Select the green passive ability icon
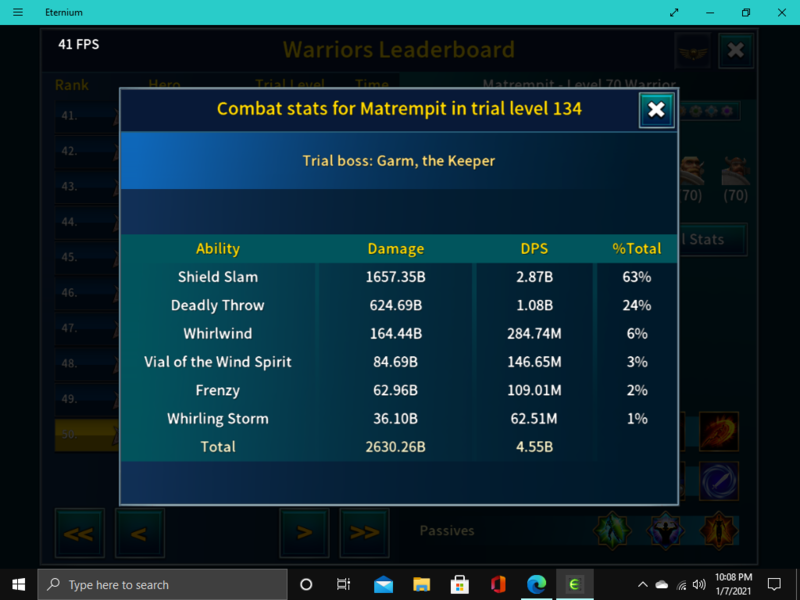 tap(612, 530)
